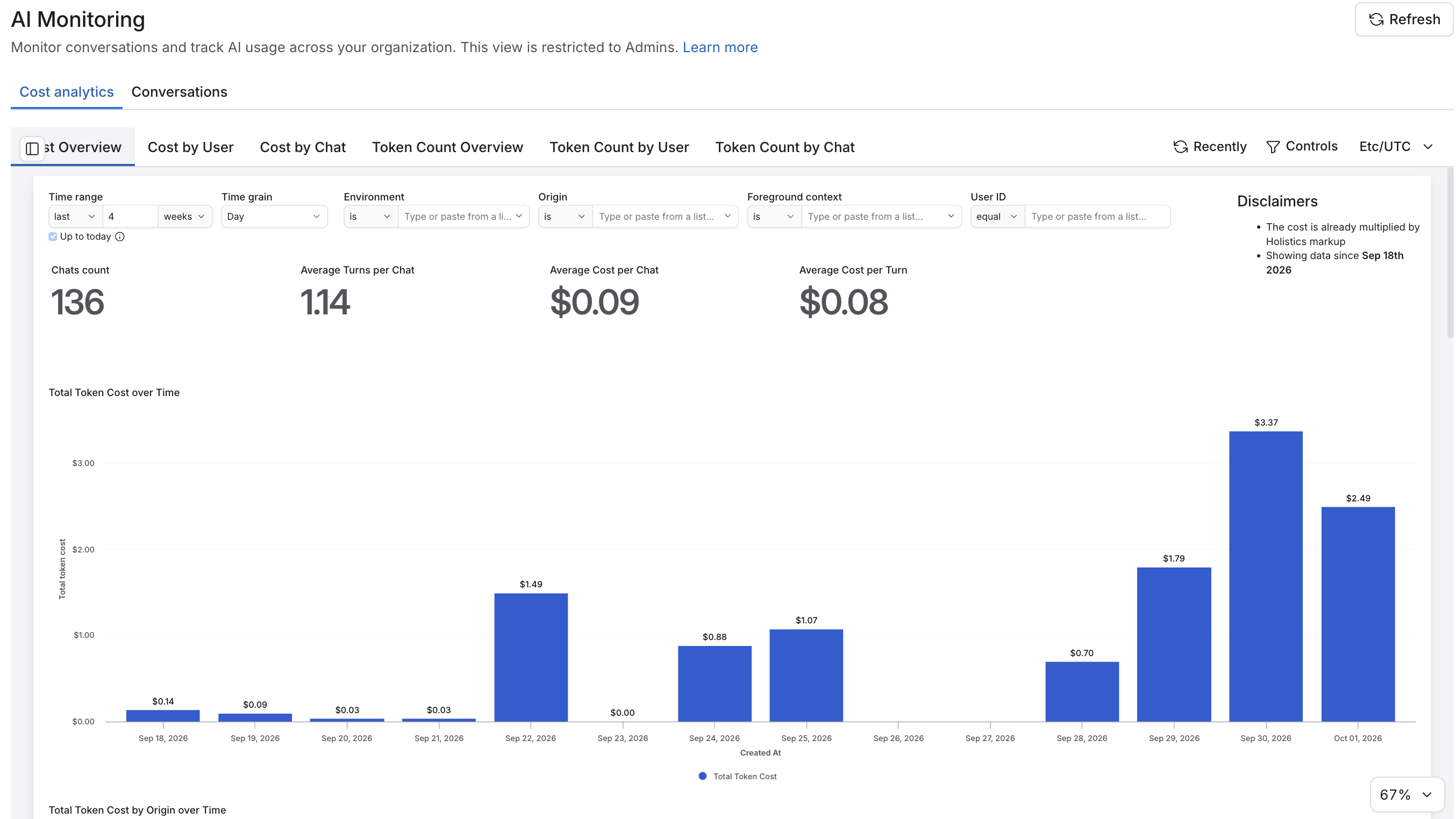
Task: Open the Cost by User tab
Action: click(x=190, y=147)
